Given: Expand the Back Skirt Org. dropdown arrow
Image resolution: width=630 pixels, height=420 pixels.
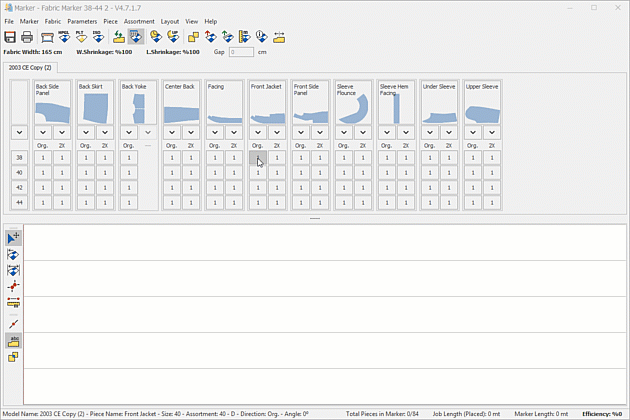Looking at the screenshot, I should (85, 132).
